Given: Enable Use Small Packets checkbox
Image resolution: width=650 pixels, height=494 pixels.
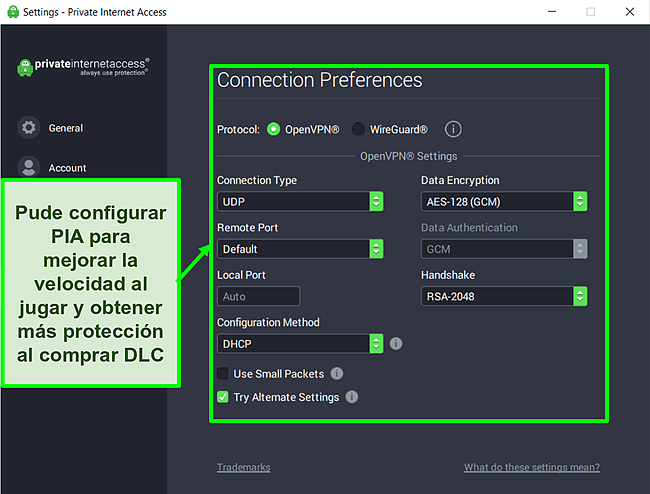Looking at the screenshot, I should (223, 374).
